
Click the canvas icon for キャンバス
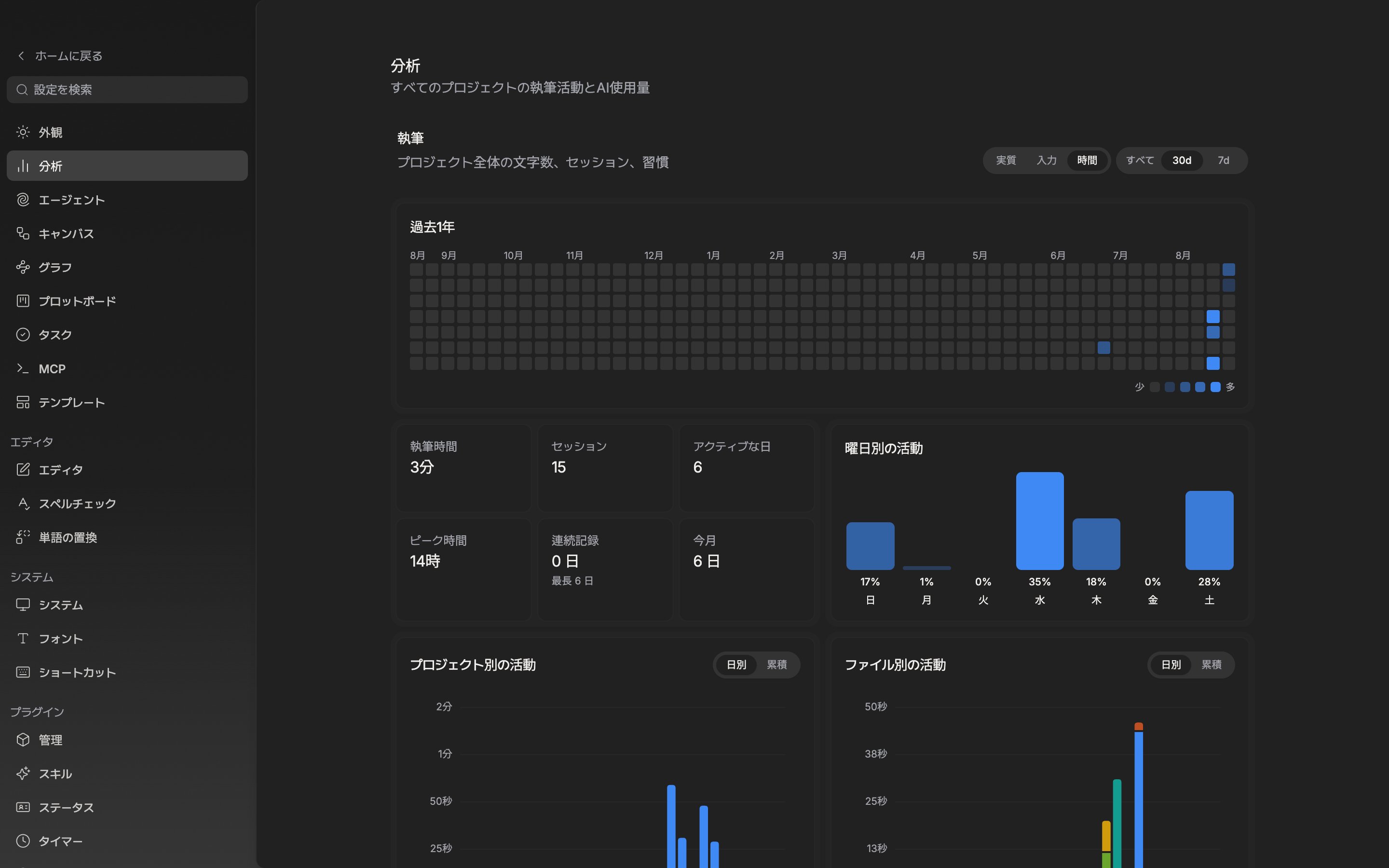click(x=23, y=233)
